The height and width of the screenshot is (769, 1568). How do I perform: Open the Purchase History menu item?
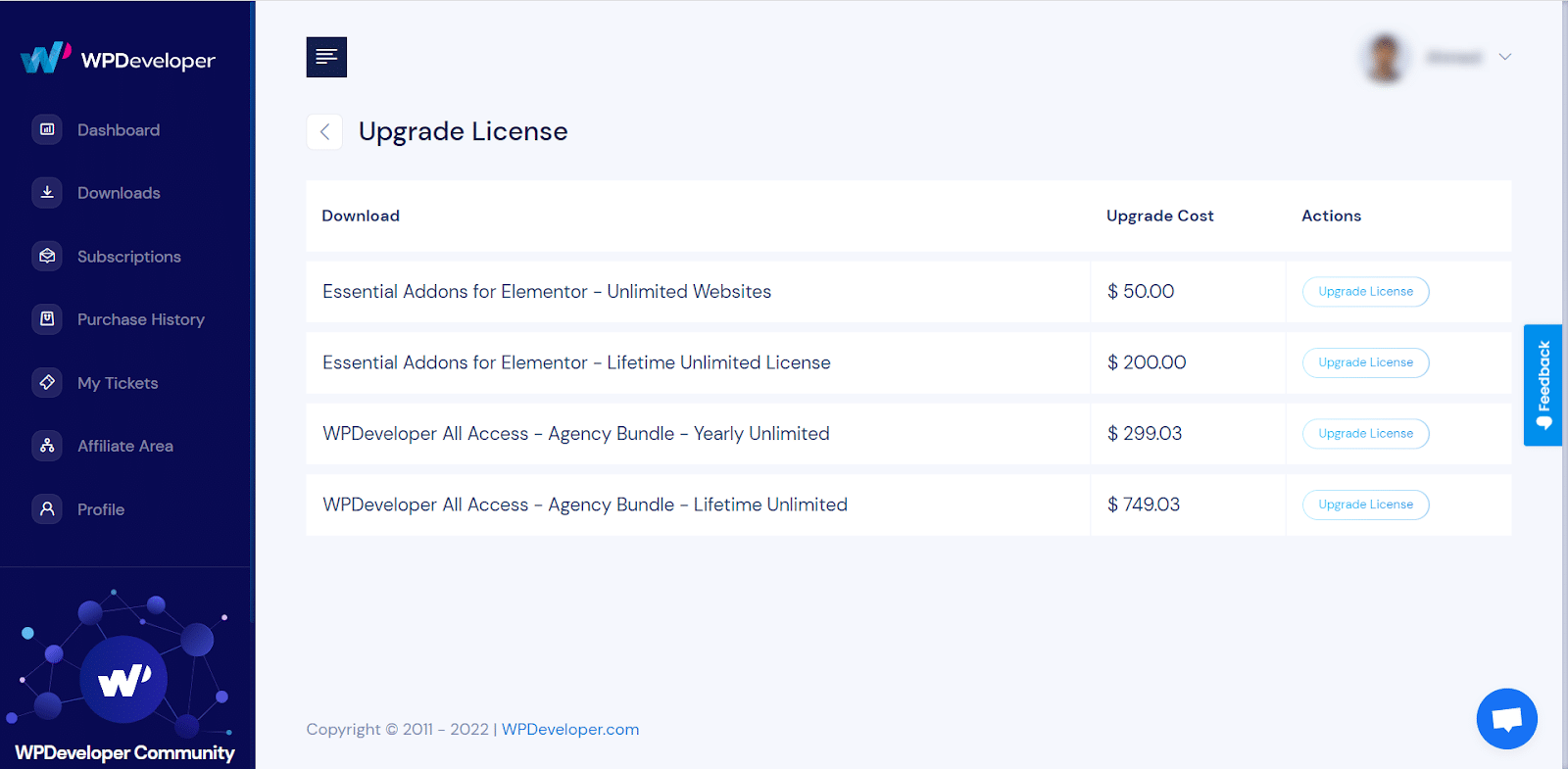[141, 319]
